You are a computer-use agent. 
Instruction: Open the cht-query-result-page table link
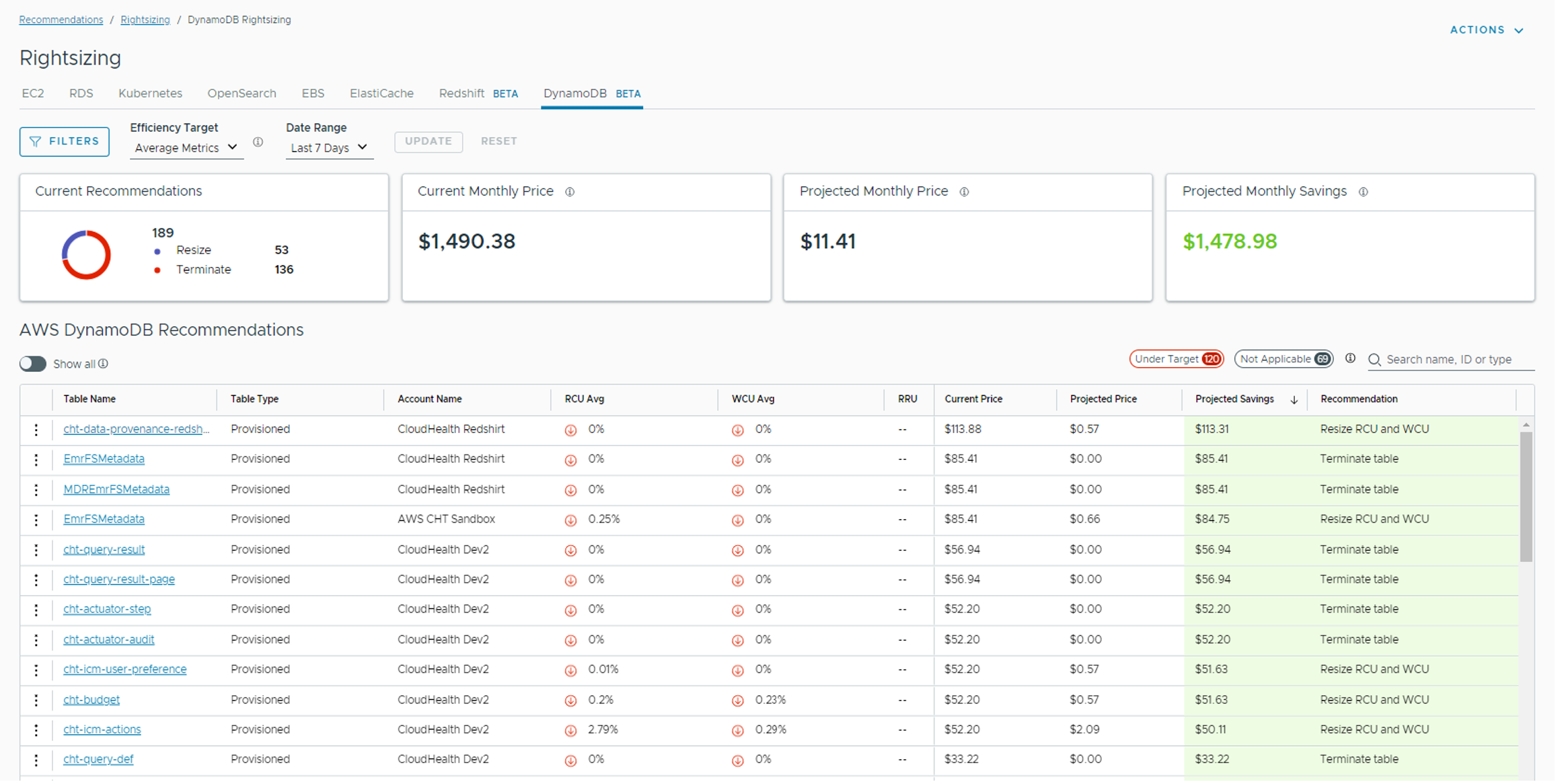pyautogui.click(x=119, y=580)
